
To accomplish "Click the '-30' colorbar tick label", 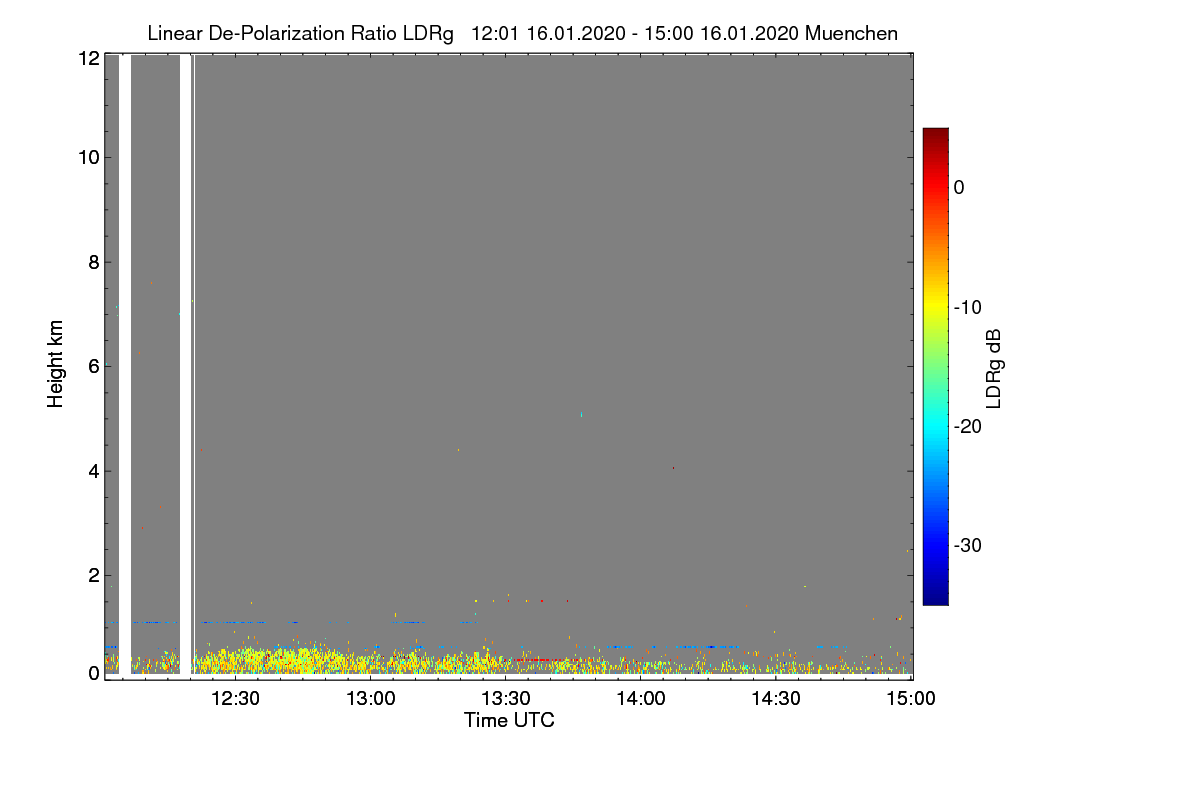I will coord(967,546).
